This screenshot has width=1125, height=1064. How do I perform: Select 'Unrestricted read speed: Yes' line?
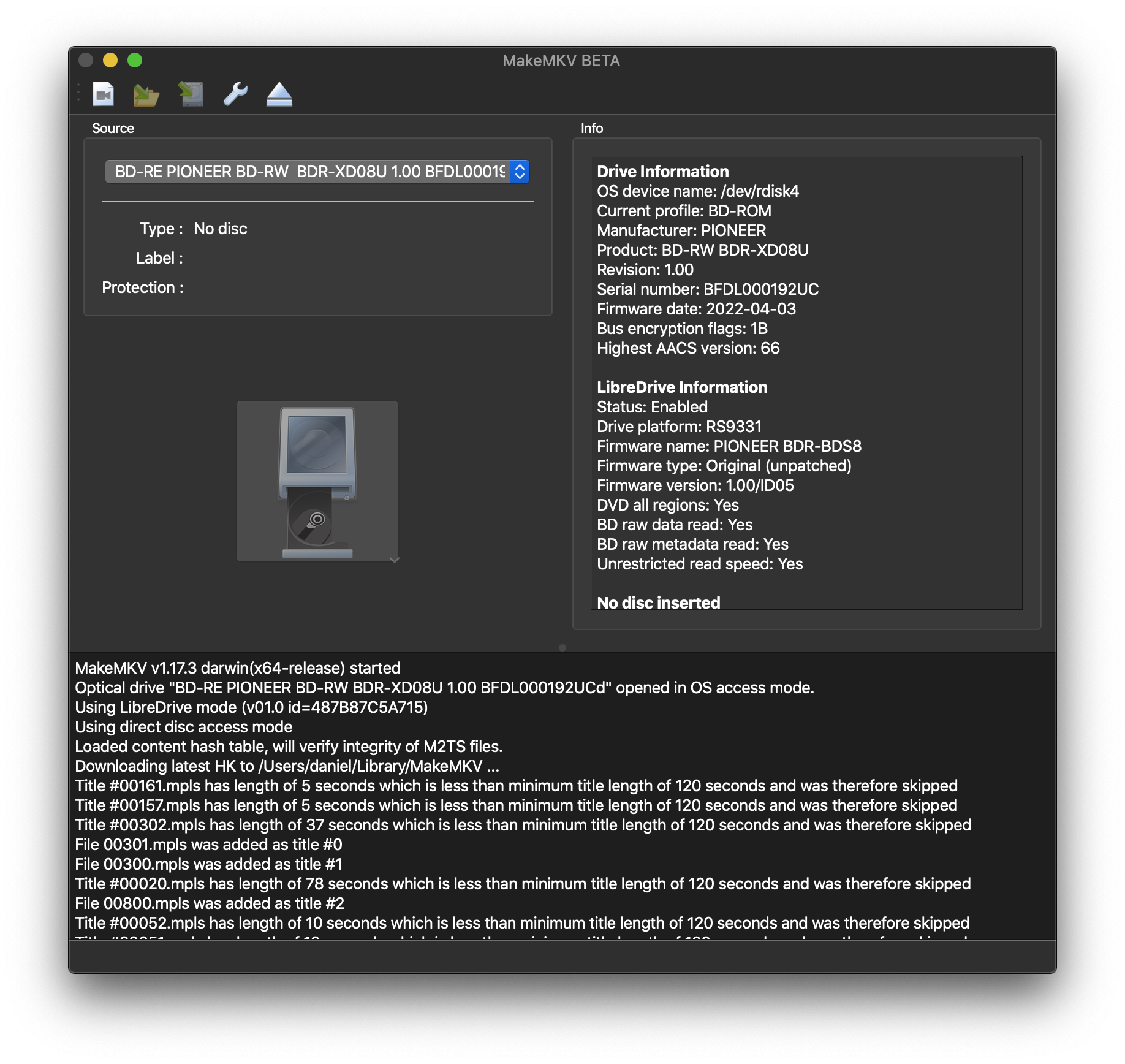tap(700, 564)
